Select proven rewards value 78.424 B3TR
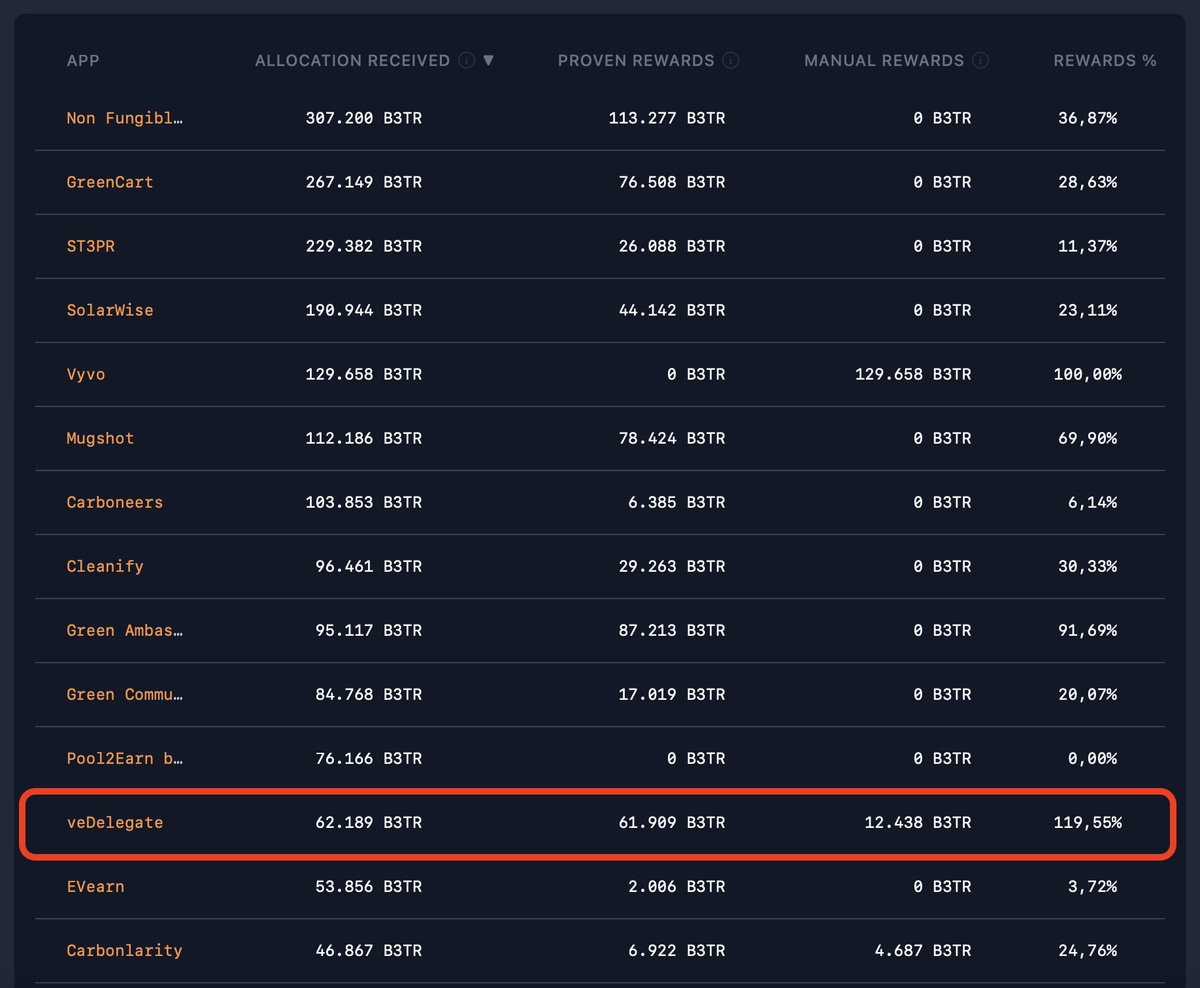Screen dimensions: 1200x988 (672, 438)
